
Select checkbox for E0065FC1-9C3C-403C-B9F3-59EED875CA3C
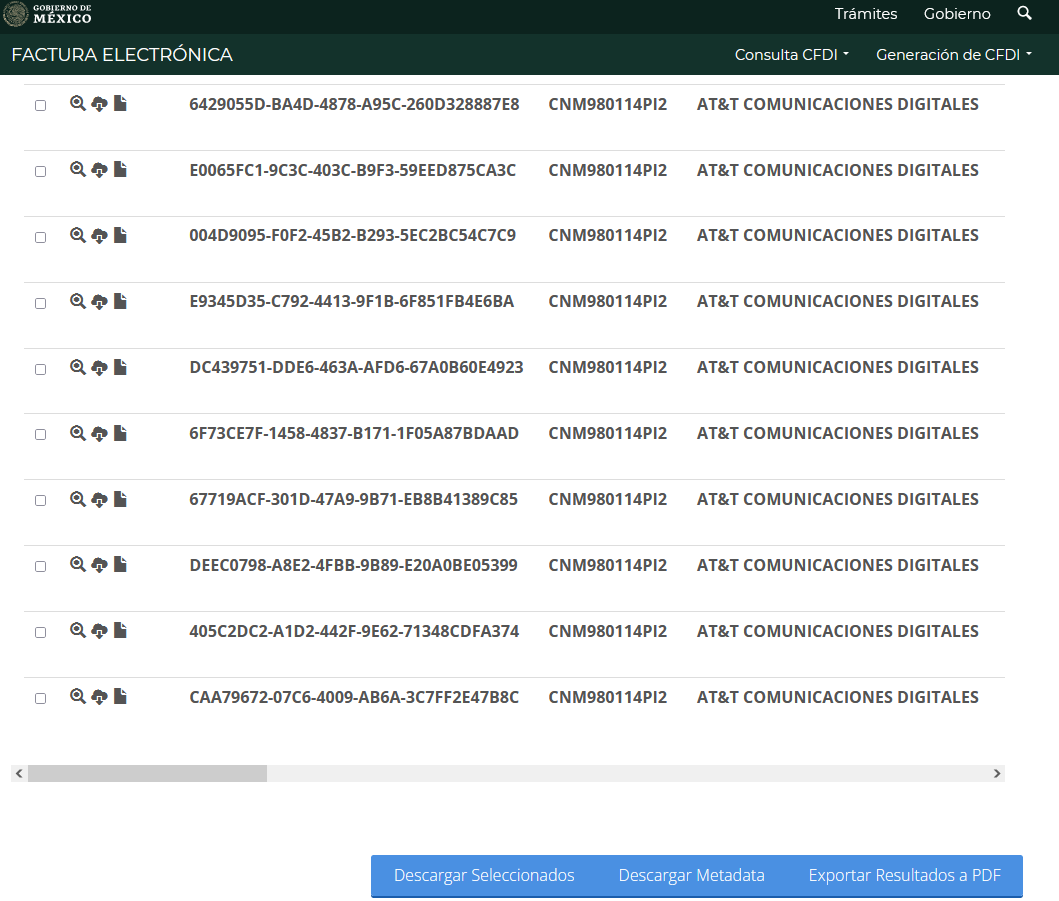pyautogui.click(x=41, y=172)
